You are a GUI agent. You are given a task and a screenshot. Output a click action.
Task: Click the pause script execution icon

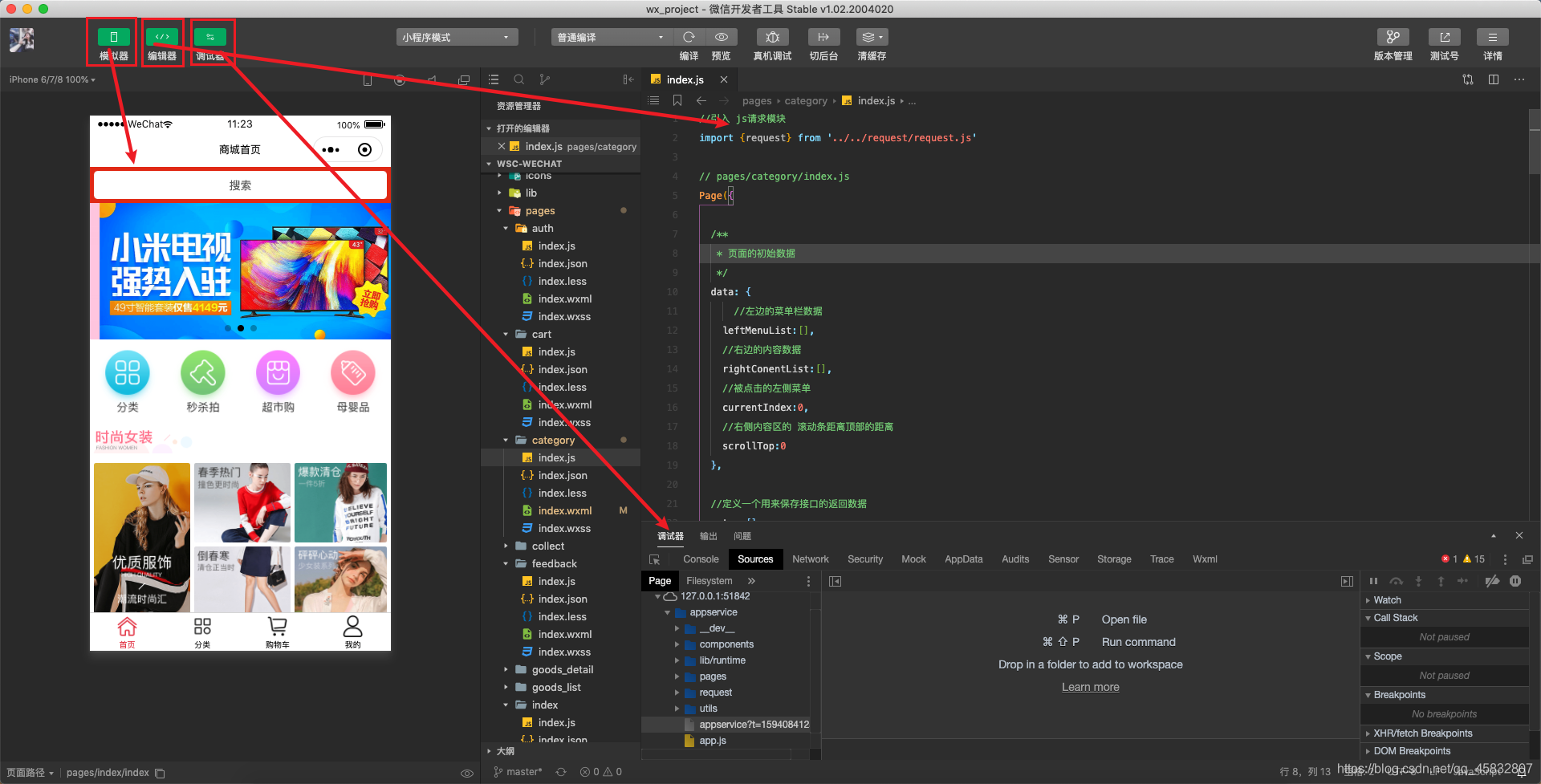click(1373, 581)
